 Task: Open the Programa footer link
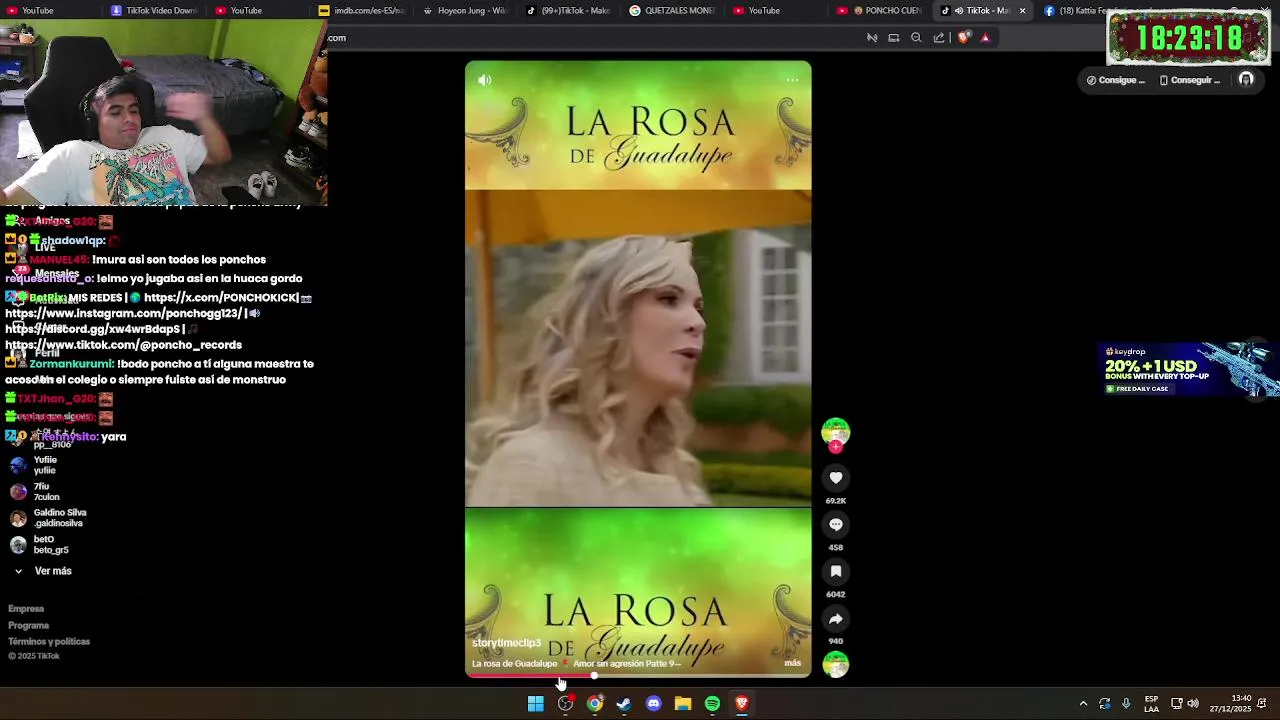click(x=28, y=625)
